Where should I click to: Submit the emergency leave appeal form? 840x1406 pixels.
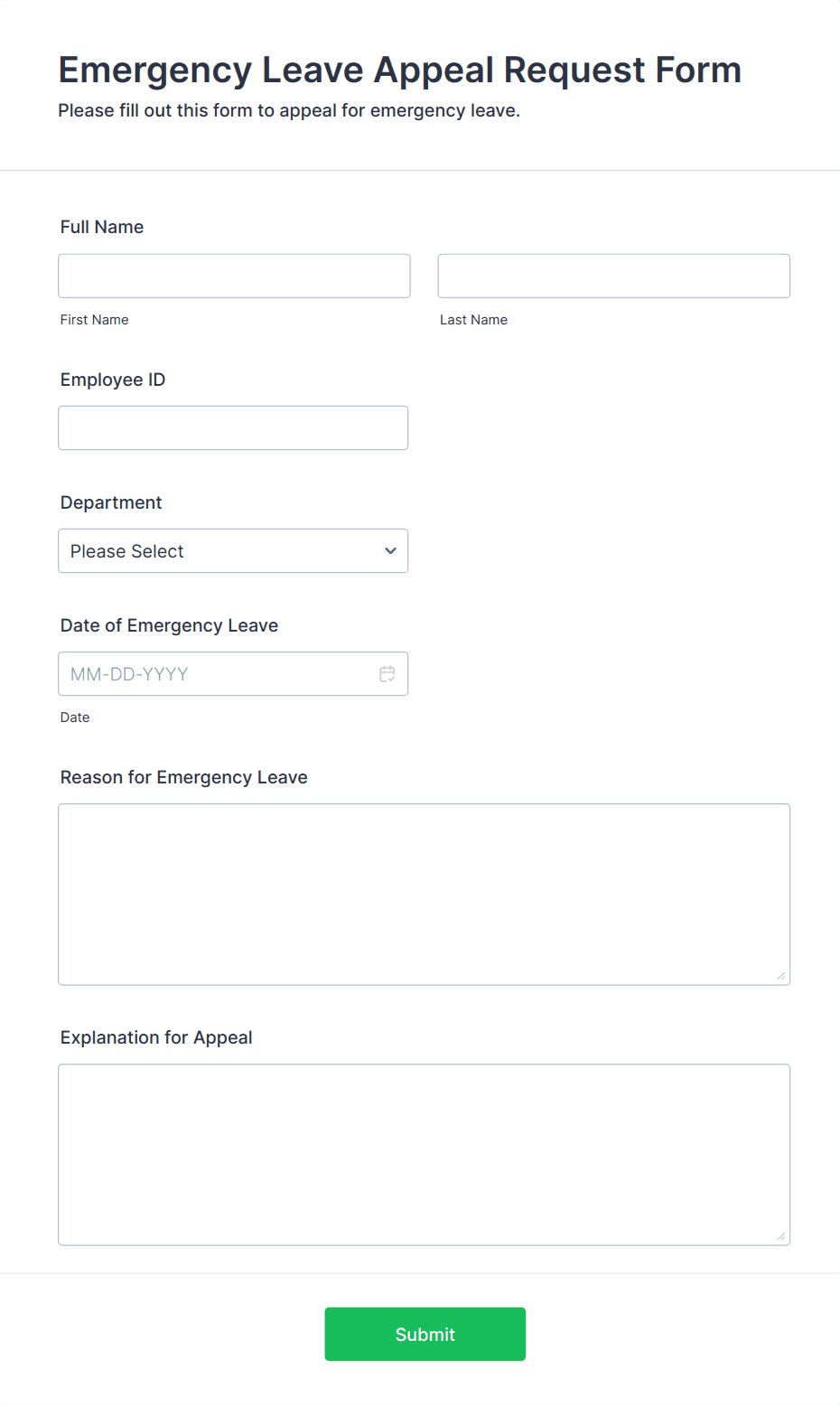point(425,1334)
